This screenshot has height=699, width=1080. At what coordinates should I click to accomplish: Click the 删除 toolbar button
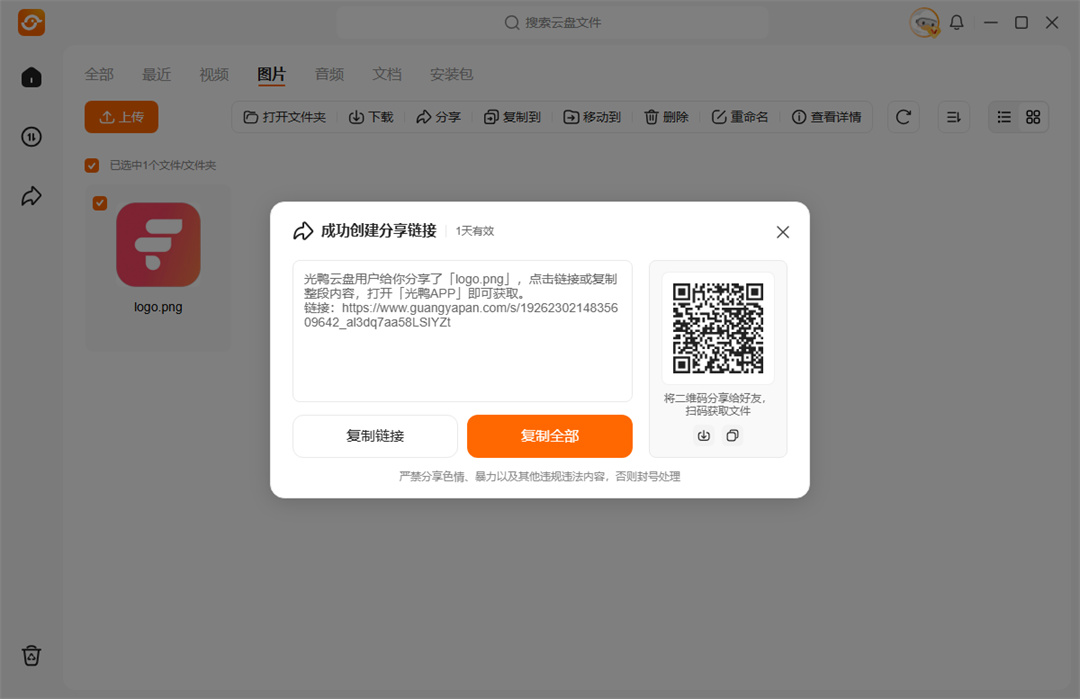click(x=666, y=117)
